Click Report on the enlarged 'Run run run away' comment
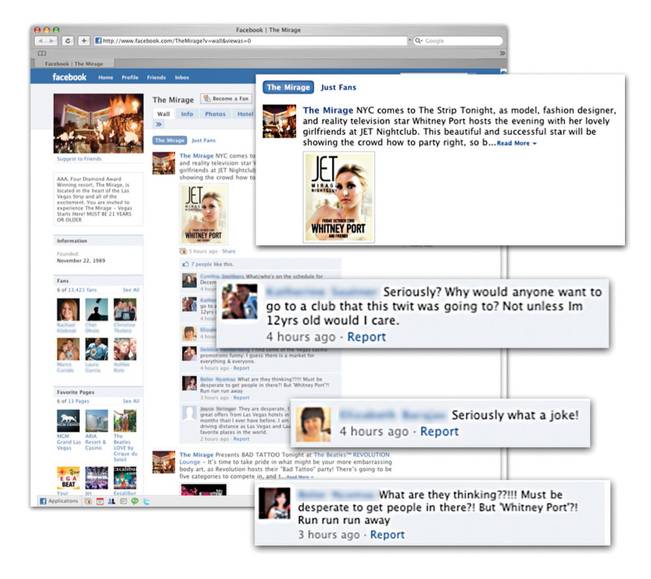The height and width of the screenshot is (579, 651). tap(387, 535)
